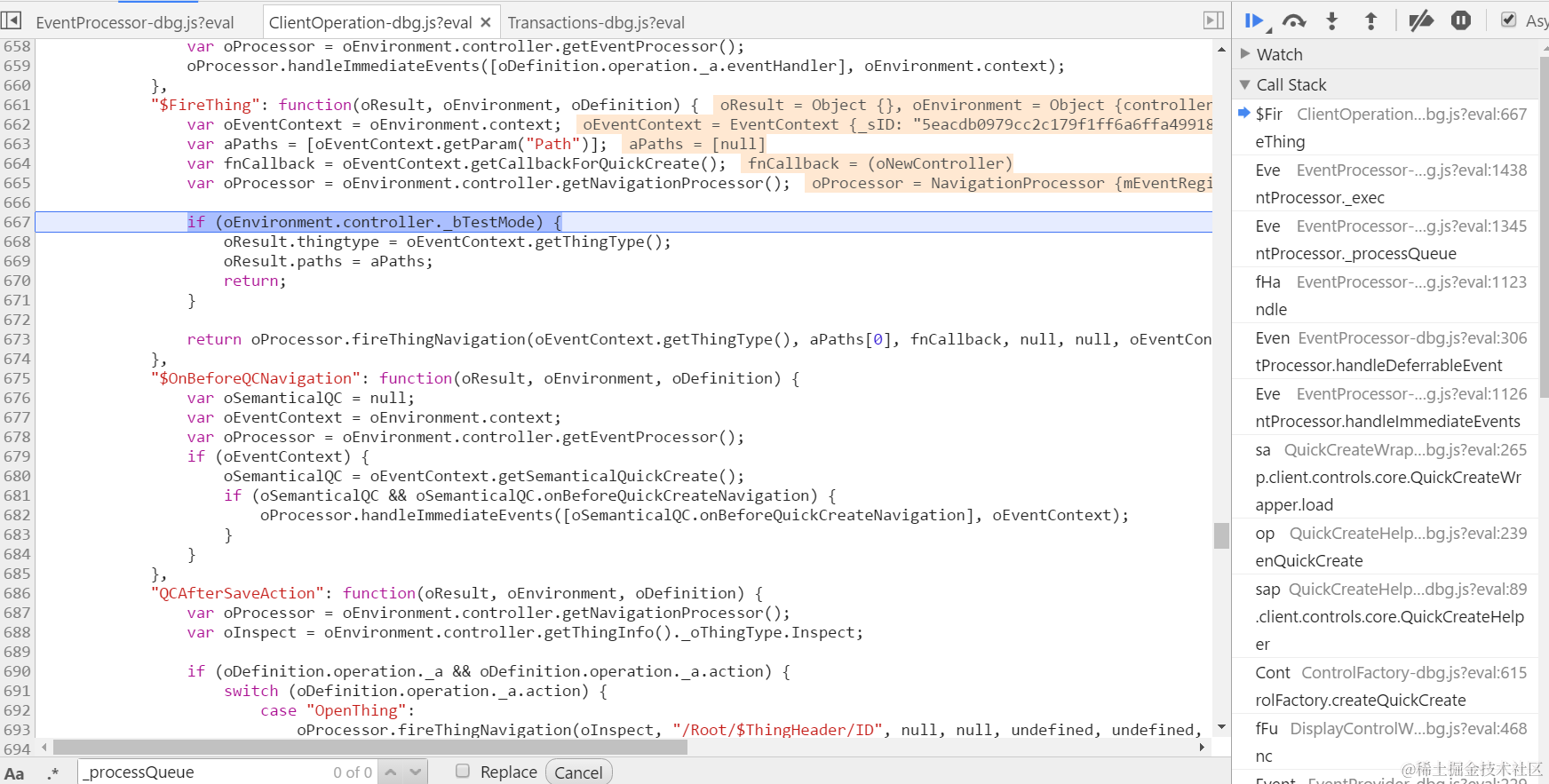Click the "$OnBeforeQCNavigation" function name
The image size is (1549, 784).
[x=255, y=378]
